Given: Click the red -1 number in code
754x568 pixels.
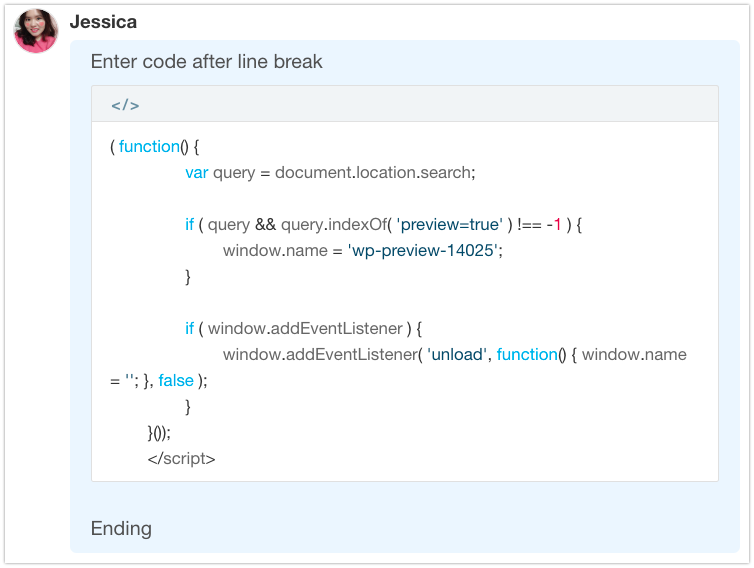Looking at the screenshot, I should 553,225.
